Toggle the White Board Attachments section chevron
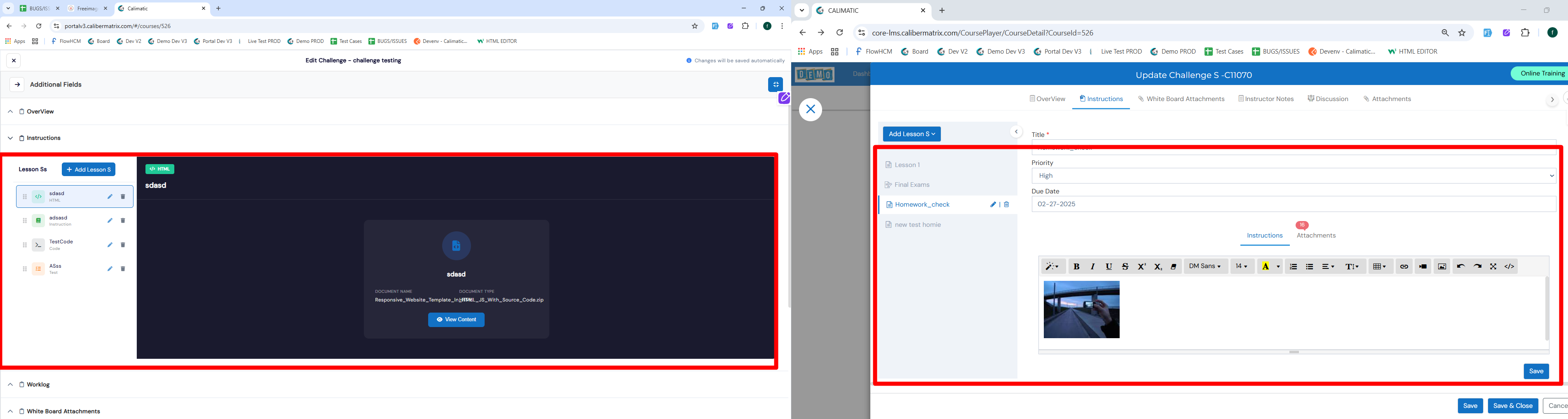This screenshot has width=1568, height=419. pos(10,412)
